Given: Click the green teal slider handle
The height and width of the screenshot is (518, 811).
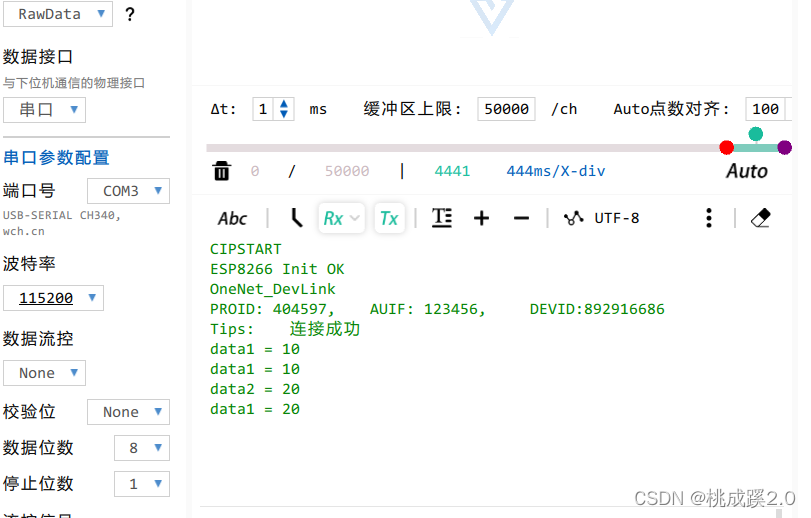Looking at the screenshot, I should coord(756,134).
